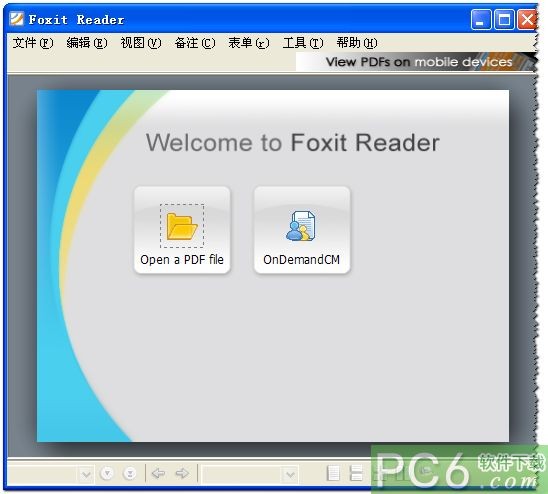This screenshot has height=494, width=548.
Task: Select continuous page layout icon
Action: [356, 473]
